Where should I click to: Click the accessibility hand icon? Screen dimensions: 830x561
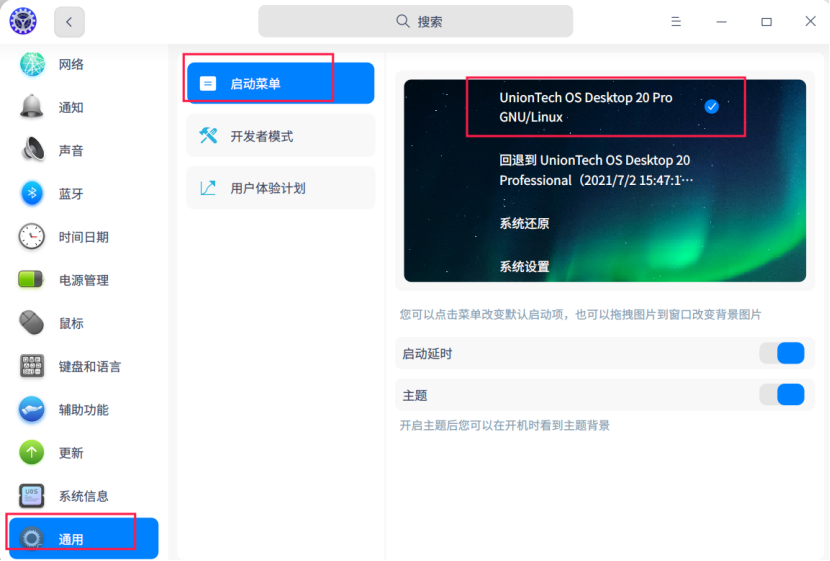click(32, 409)
